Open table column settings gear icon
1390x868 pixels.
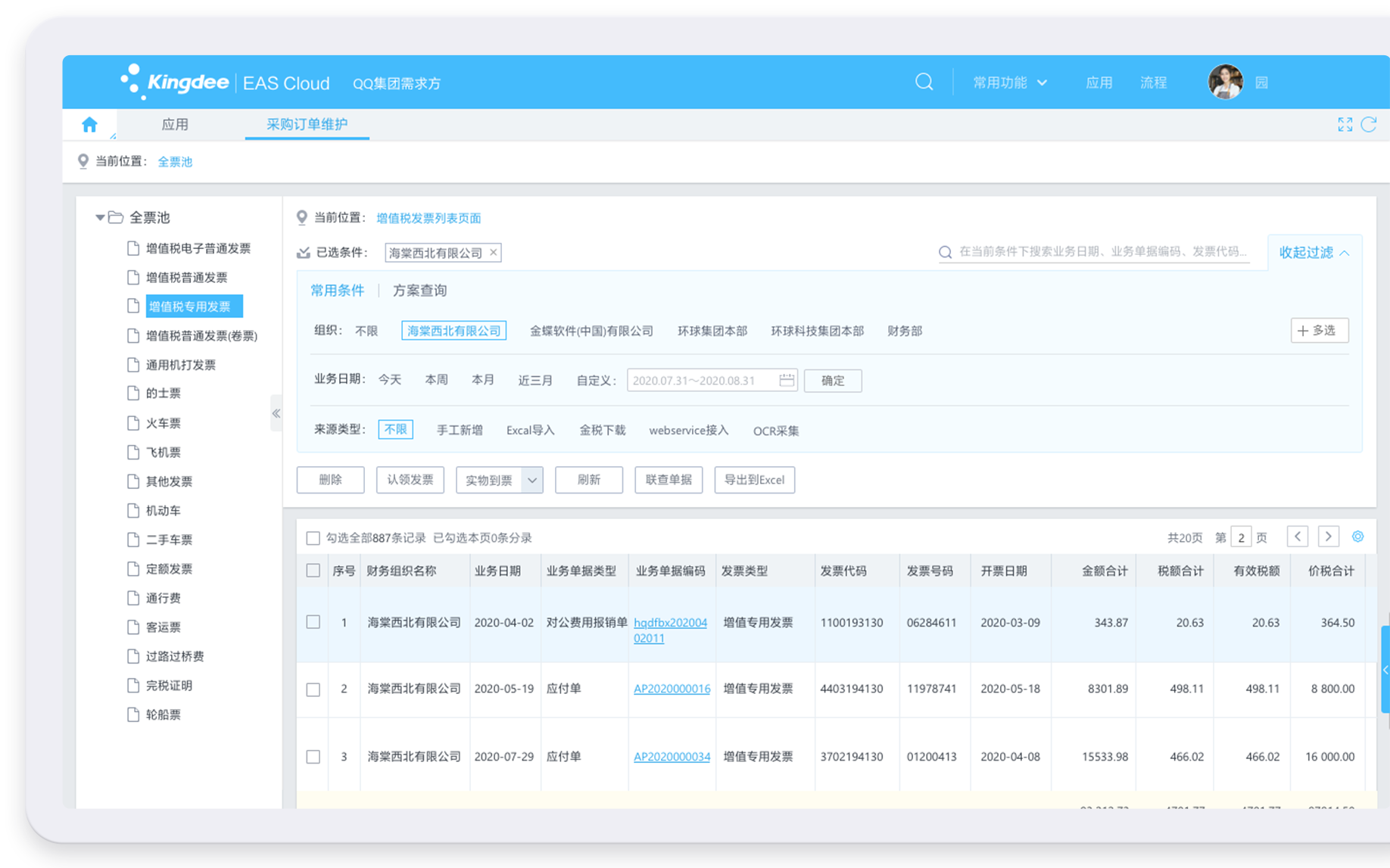(x=1357, y=537)
